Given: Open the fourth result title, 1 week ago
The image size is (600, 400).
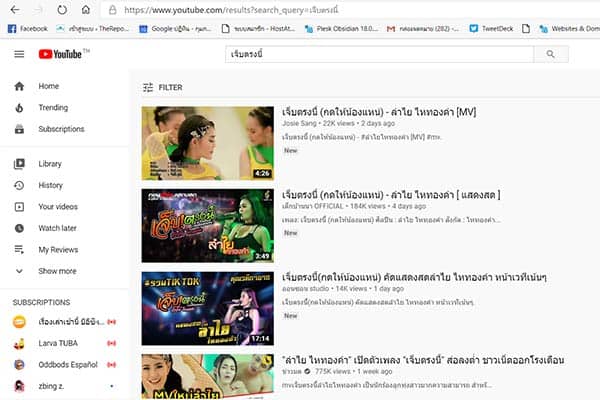Looking at the screenshot, I should click(423, 360).
